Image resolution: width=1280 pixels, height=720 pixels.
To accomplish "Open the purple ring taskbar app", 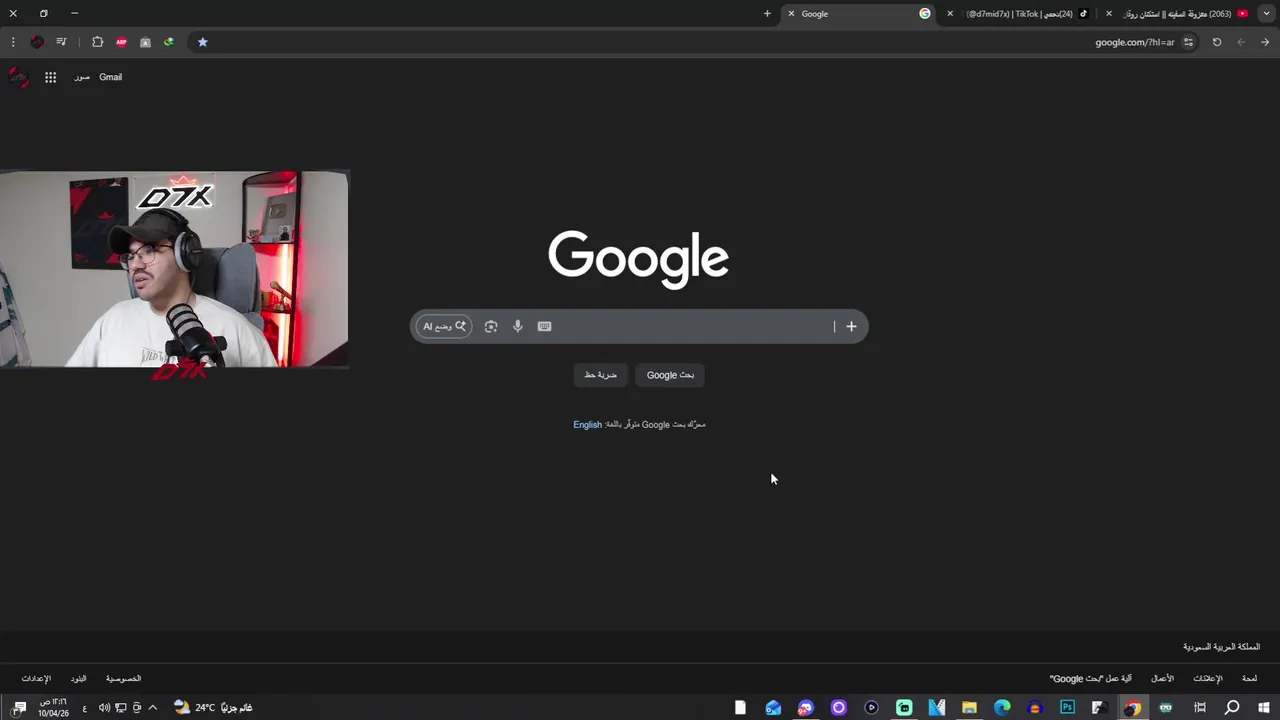I will 839,708.
